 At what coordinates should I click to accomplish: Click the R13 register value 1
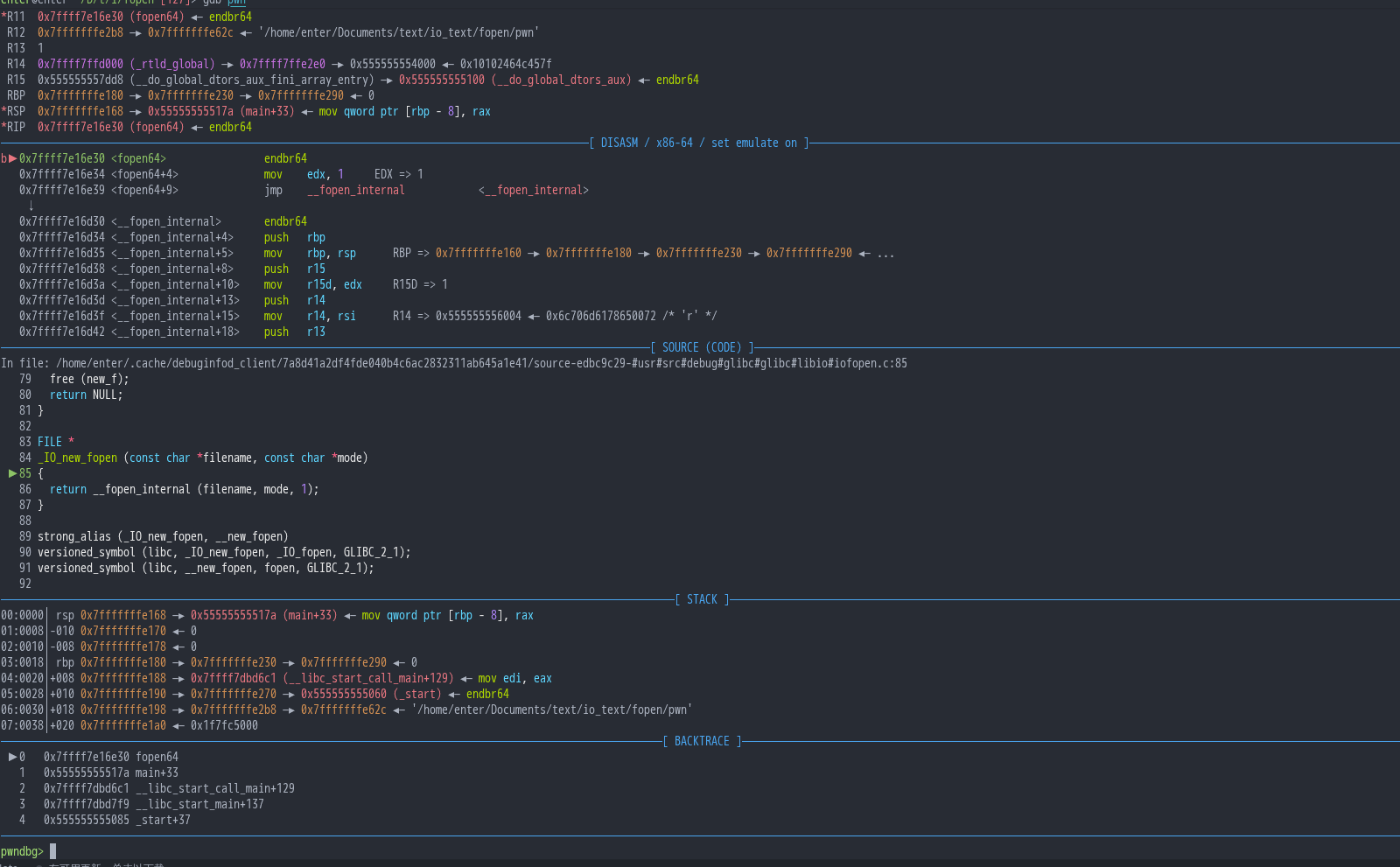(x=40, y=48)
